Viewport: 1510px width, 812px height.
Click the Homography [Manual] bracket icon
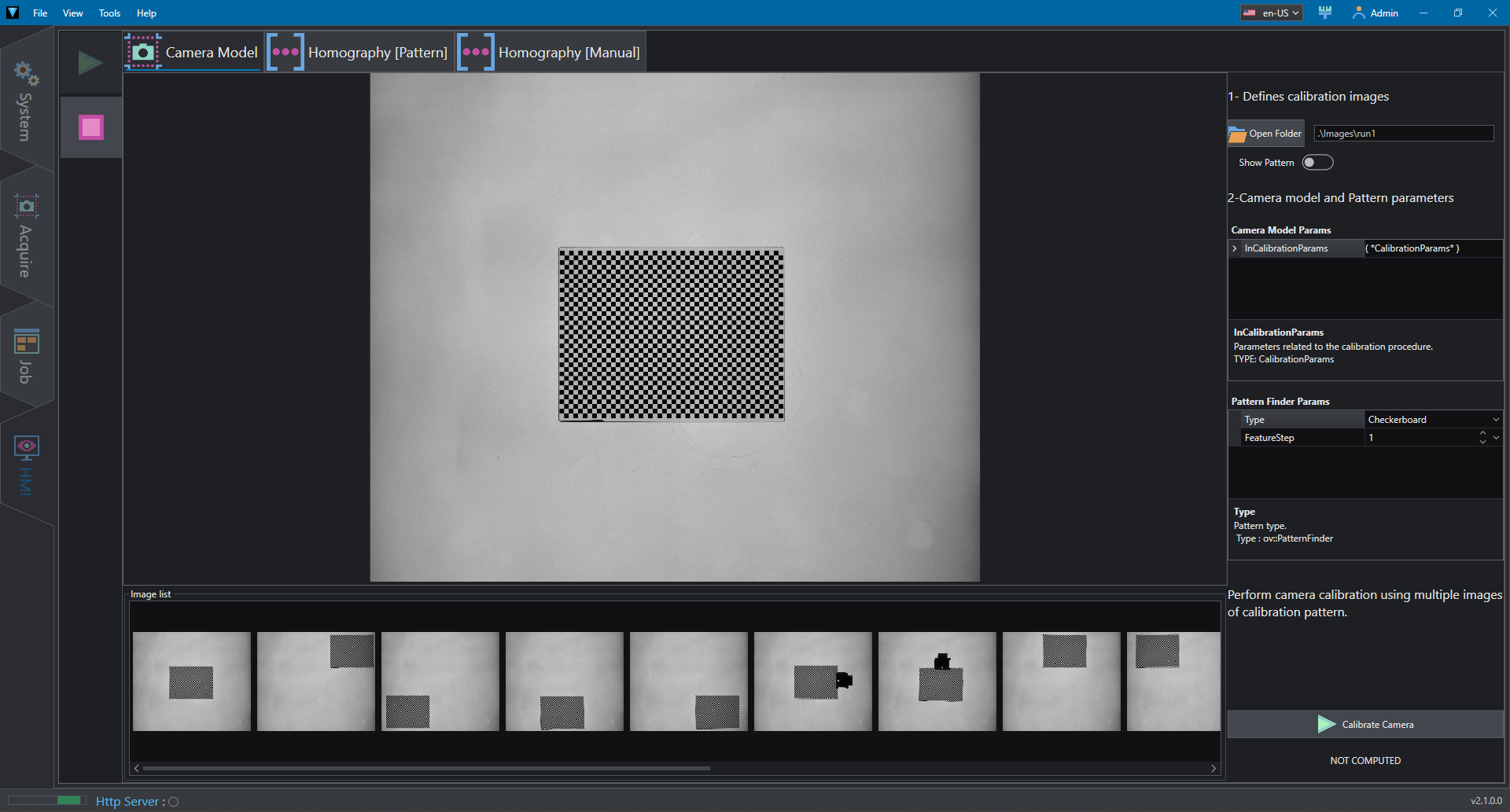476,52
